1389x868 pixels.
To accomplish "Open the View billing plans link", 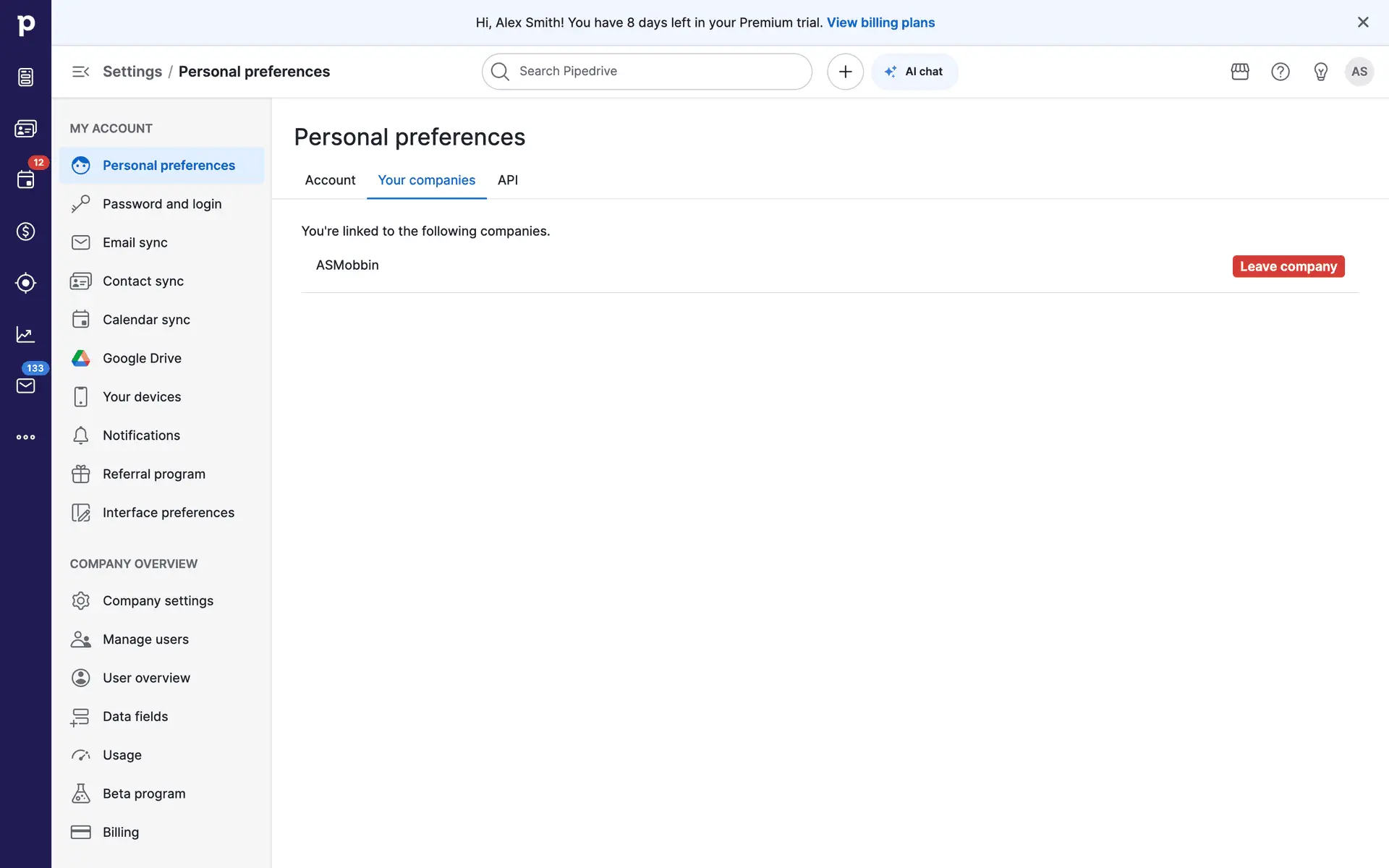I will click(880, 22).
